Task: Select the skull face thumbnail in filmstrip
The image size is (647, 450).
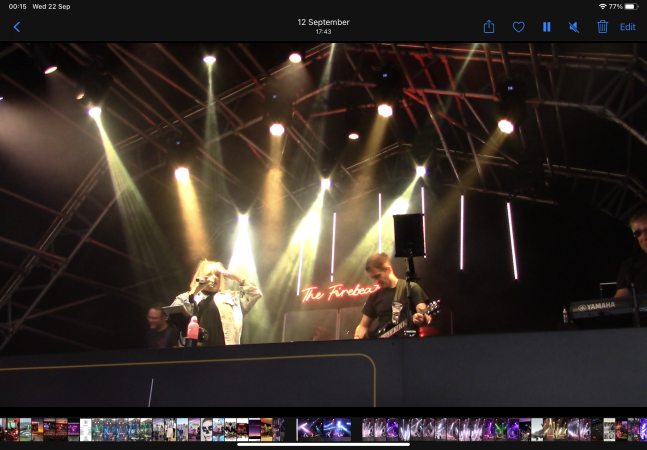Action: 207,429
